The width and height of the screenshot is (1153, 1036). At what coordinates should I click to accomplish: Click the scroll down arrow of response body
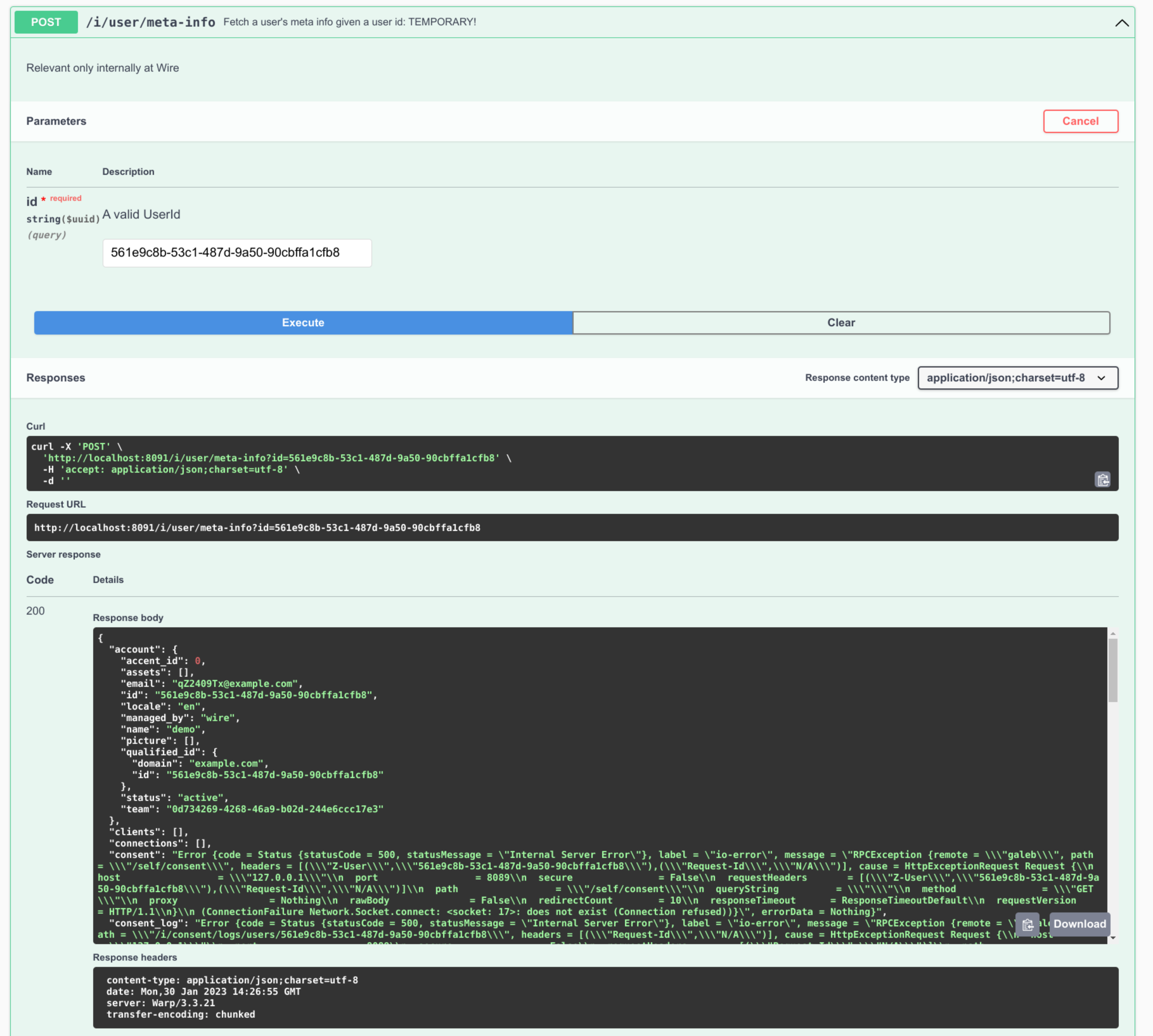point(1112,937)
